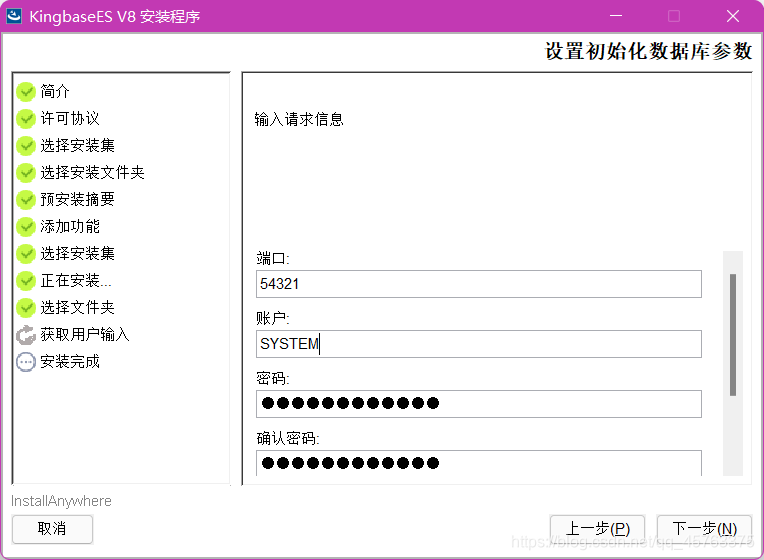Screen dimensions: 764x560
Task: Click the 安装完成 step label
Action: point(70,362)
